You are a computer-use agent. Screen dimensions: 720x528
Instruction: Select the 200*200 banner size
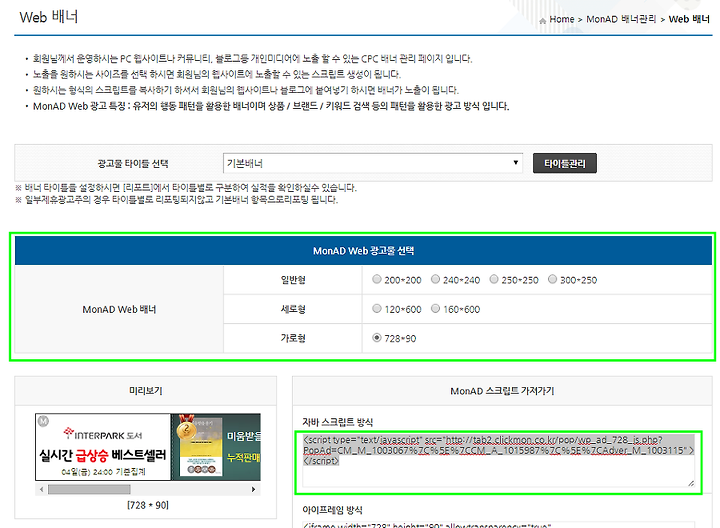pyautogui.click(x=377, y=279)
